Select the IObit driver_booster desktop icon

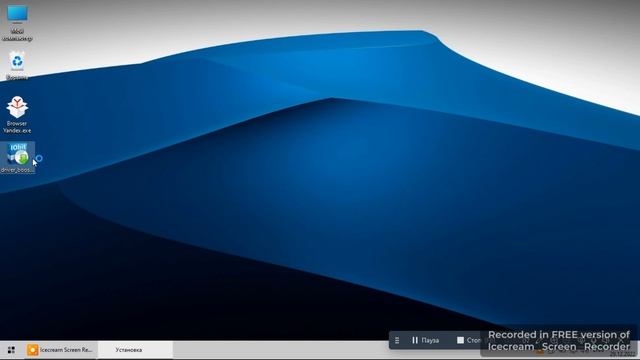click(18, 158)
